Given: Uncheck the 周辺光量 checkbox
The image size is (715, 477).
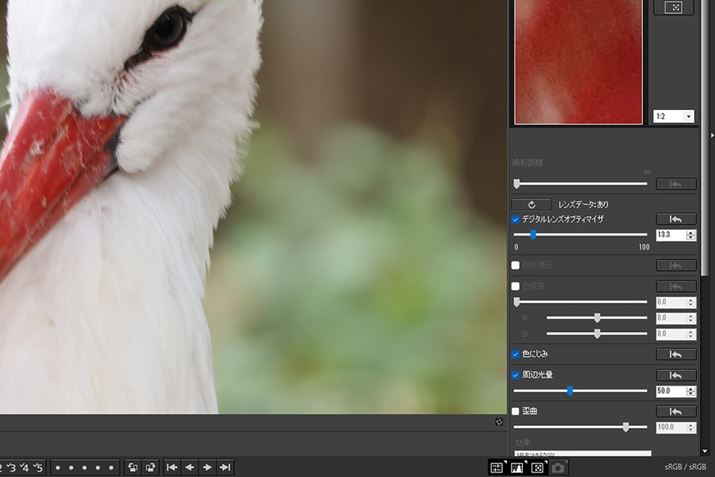Looking at the screenshot, I should tap(516, 375).
